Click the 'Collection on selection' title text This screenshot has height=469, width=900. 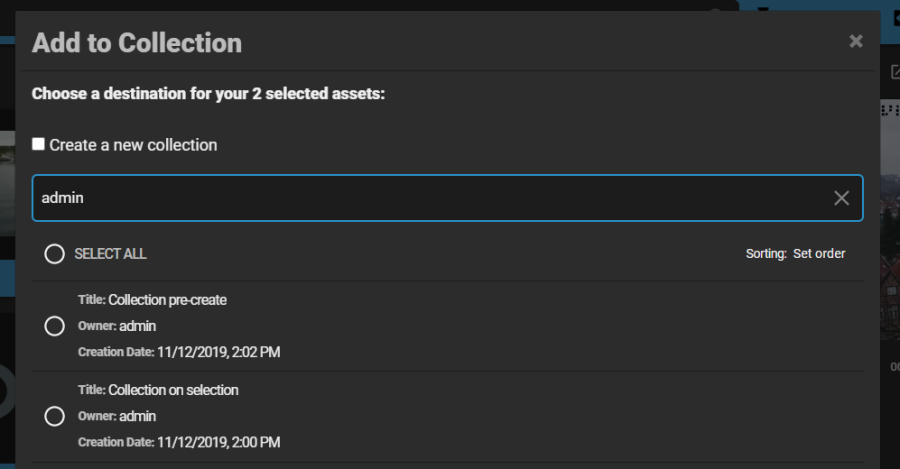(x=173, y=390)
